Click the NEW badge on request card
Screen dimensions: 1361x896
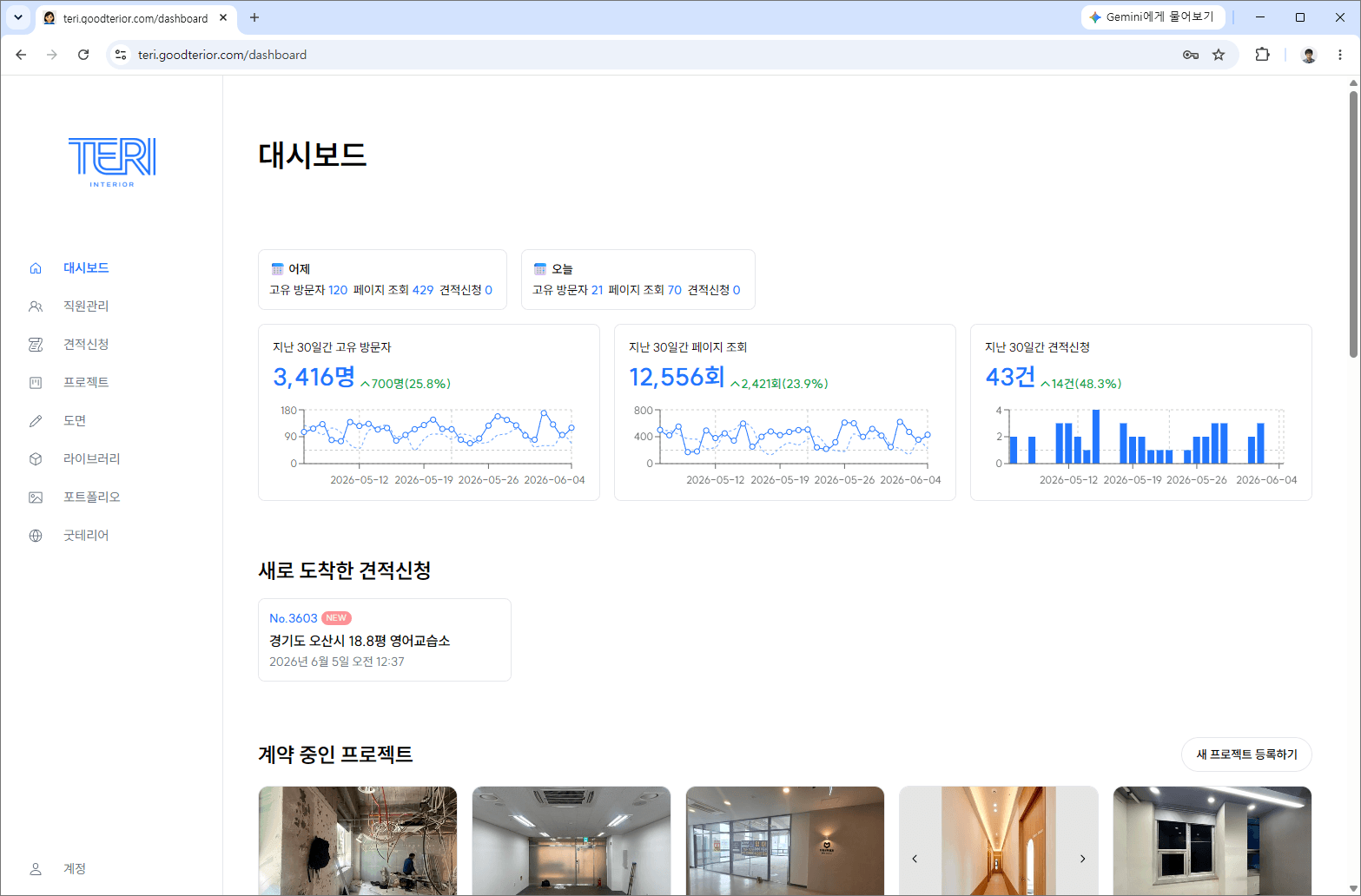[x=336, y=618]
